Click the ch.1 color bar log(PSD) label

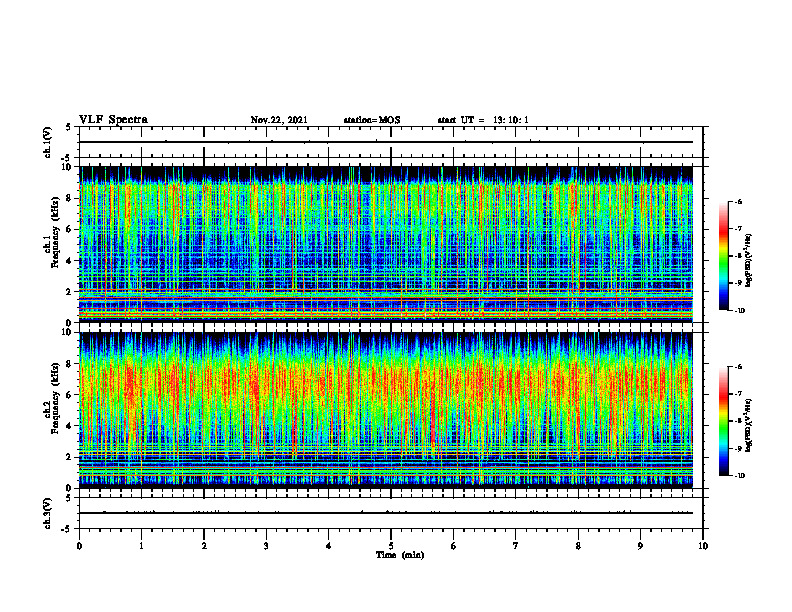[749, 261]
